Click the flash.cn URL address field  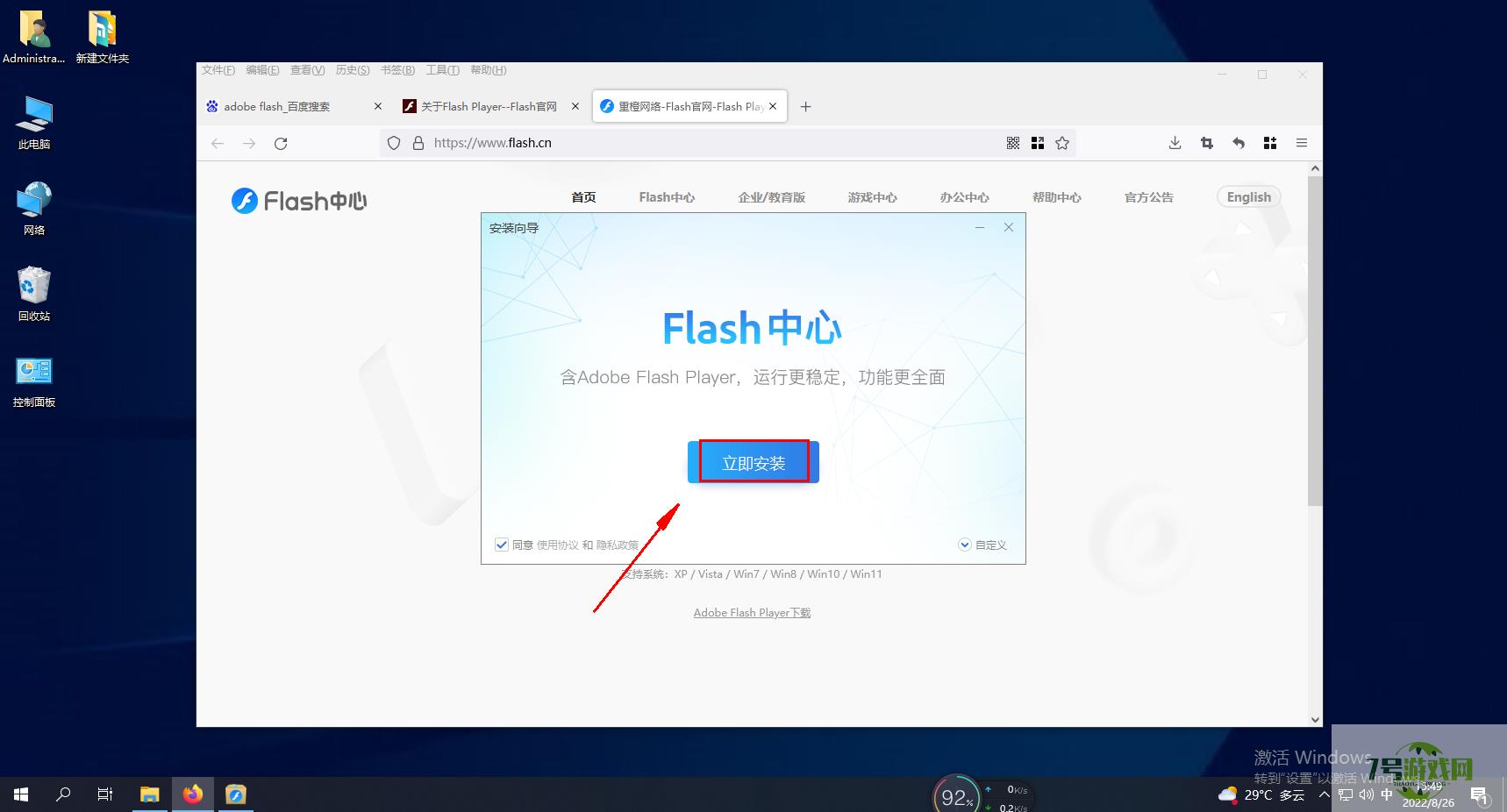click(x=702, y=143)
